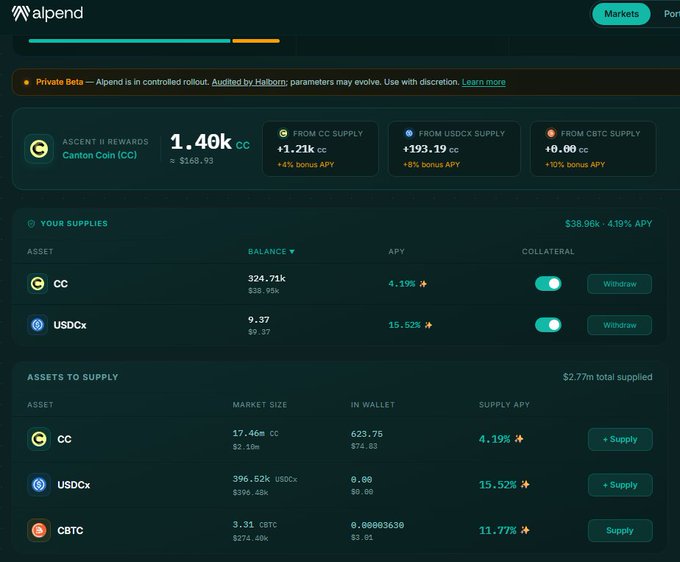Click the +10% bonus APY label
This screenshot has width=680, height=562.
point(575,165)
